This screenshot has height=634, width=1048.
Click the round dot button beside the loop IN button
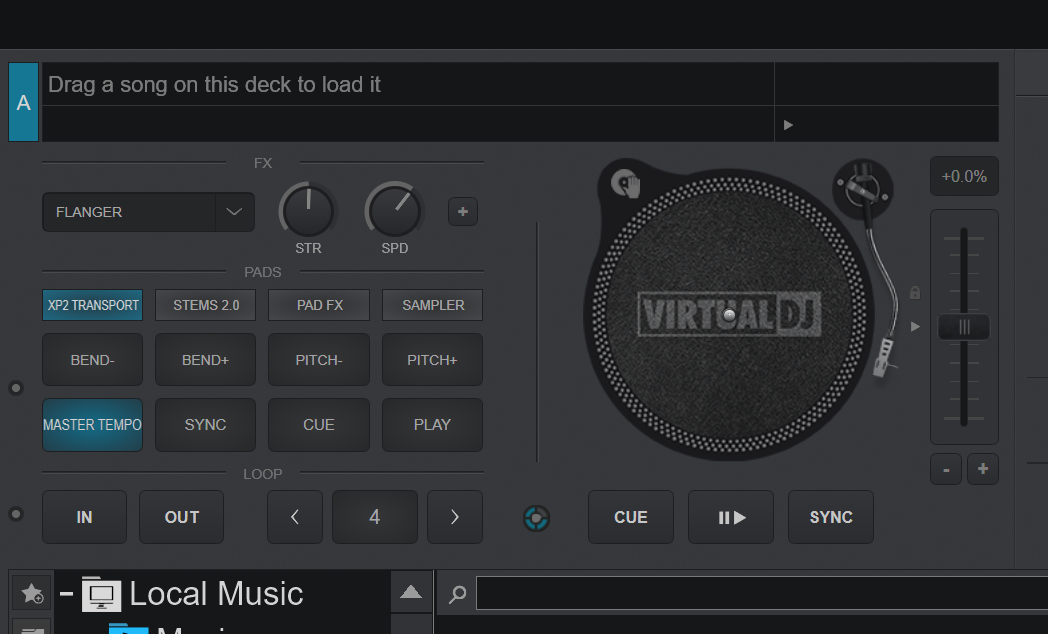tap(16, 514)
